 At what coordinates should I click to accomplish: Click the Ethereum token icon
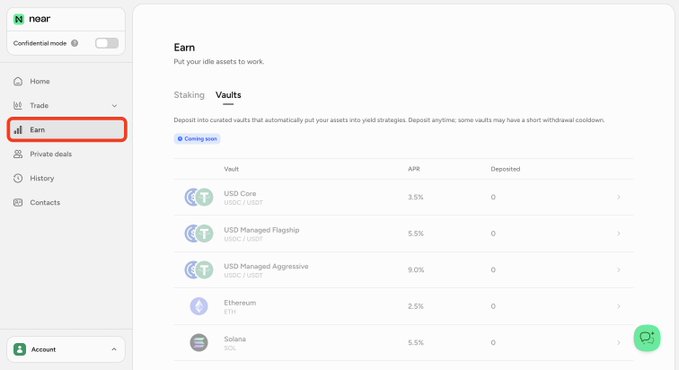pyautogui.click(x=199, y=306)
